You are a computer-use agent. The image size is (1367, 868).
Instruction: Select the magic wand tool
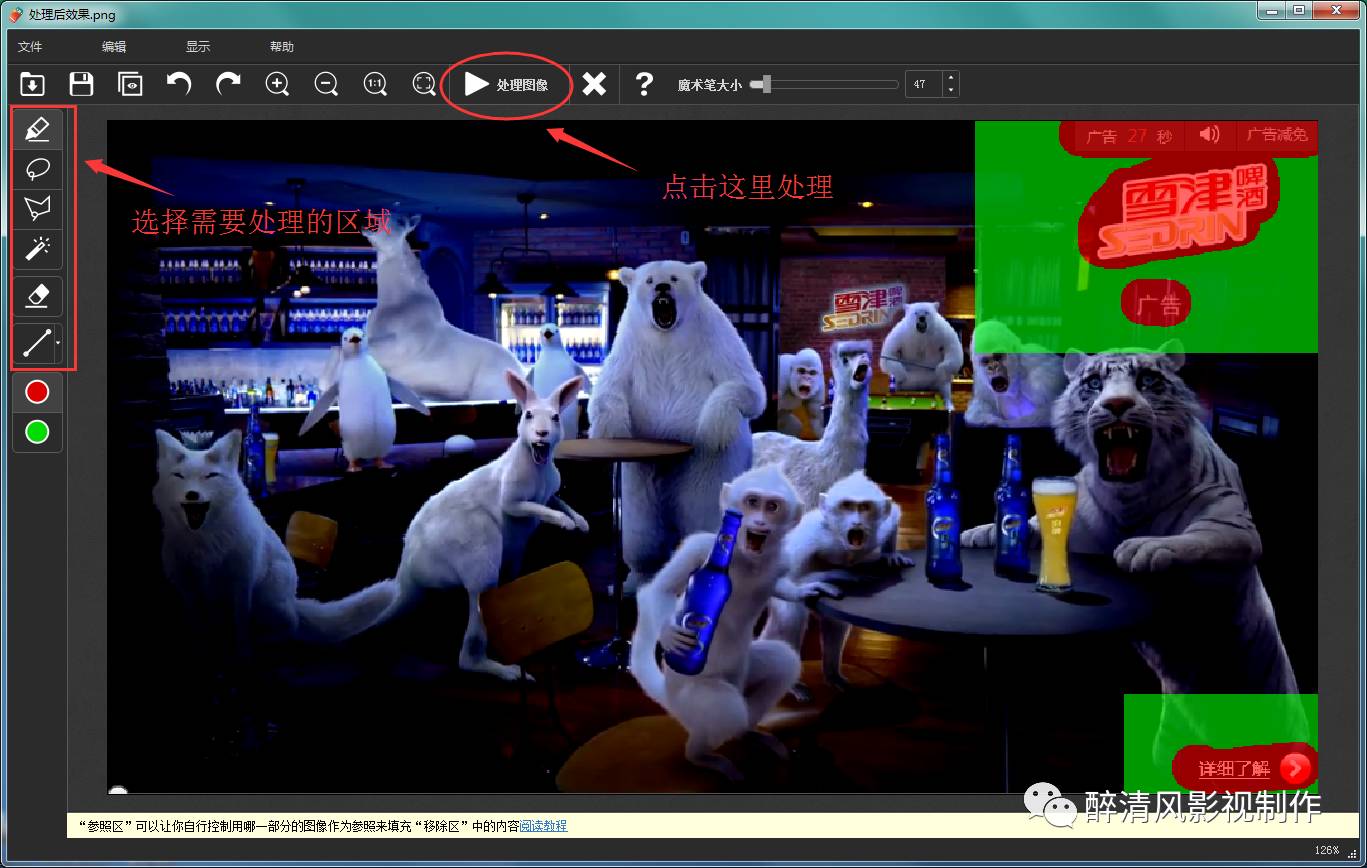click(x=37, y=249)
